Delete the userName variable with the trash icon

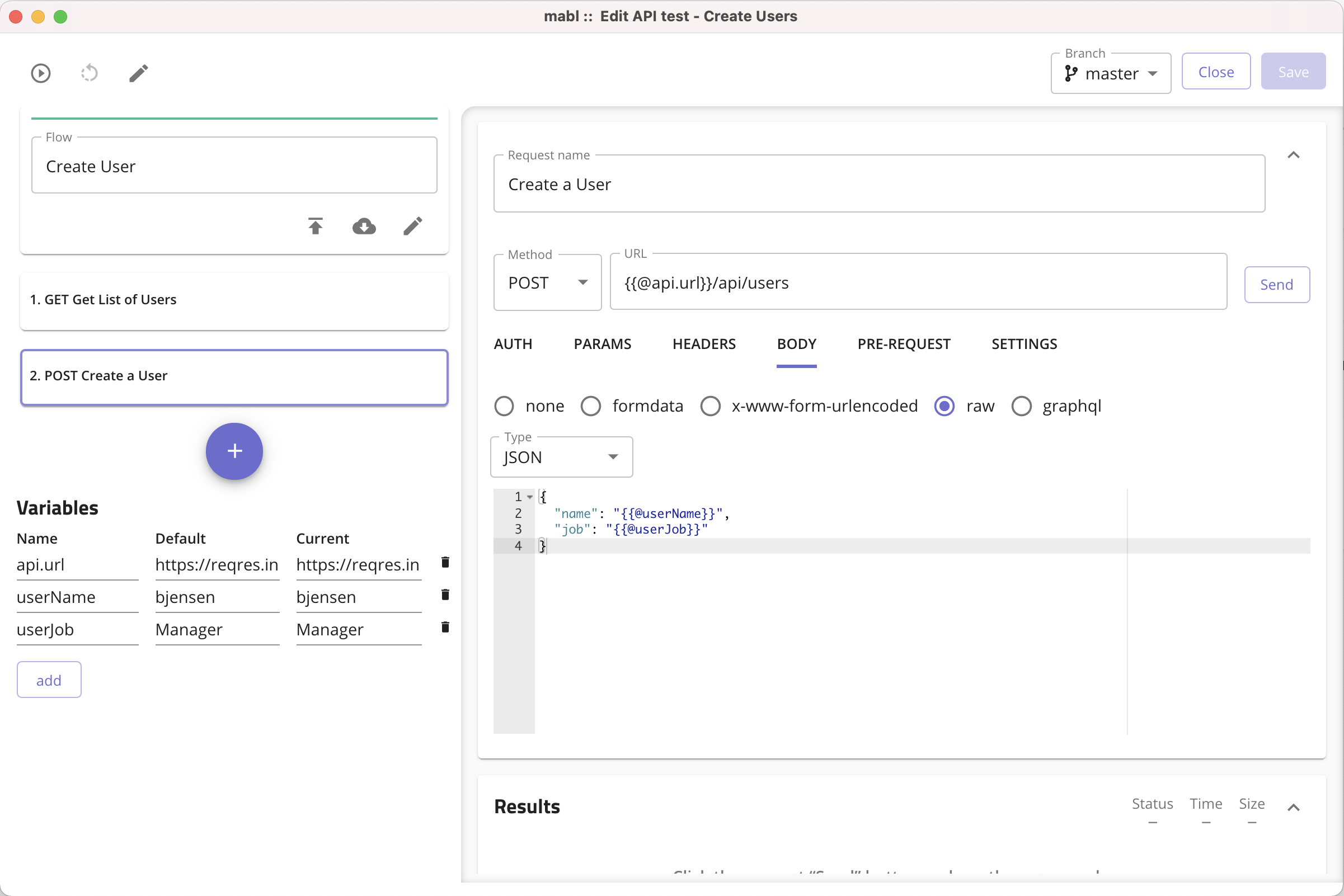(445, 595)
